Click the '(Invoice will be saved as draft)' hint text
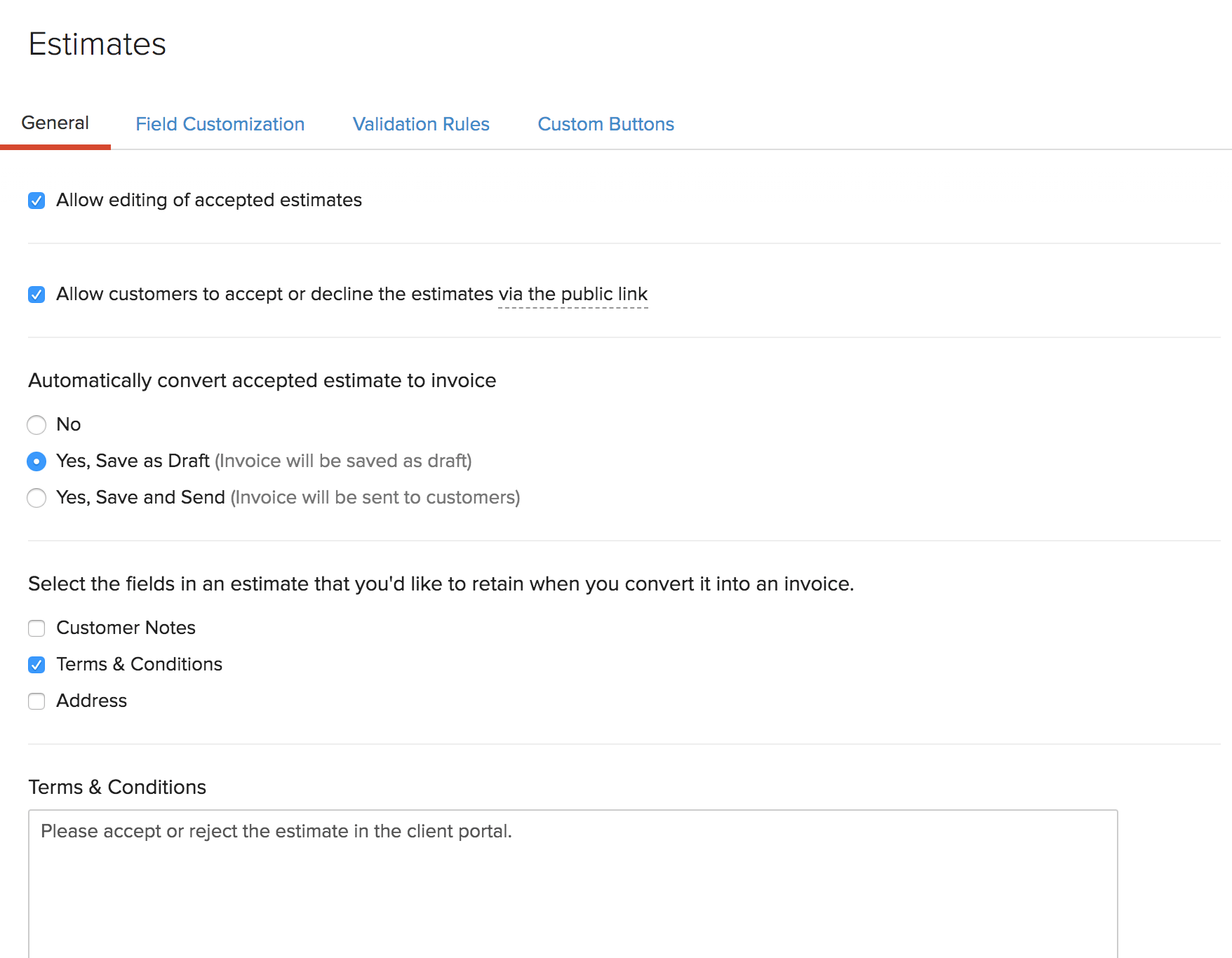The width and height of the screenshot is (1232, 958). pyautogui.click(x=343, y=461)
